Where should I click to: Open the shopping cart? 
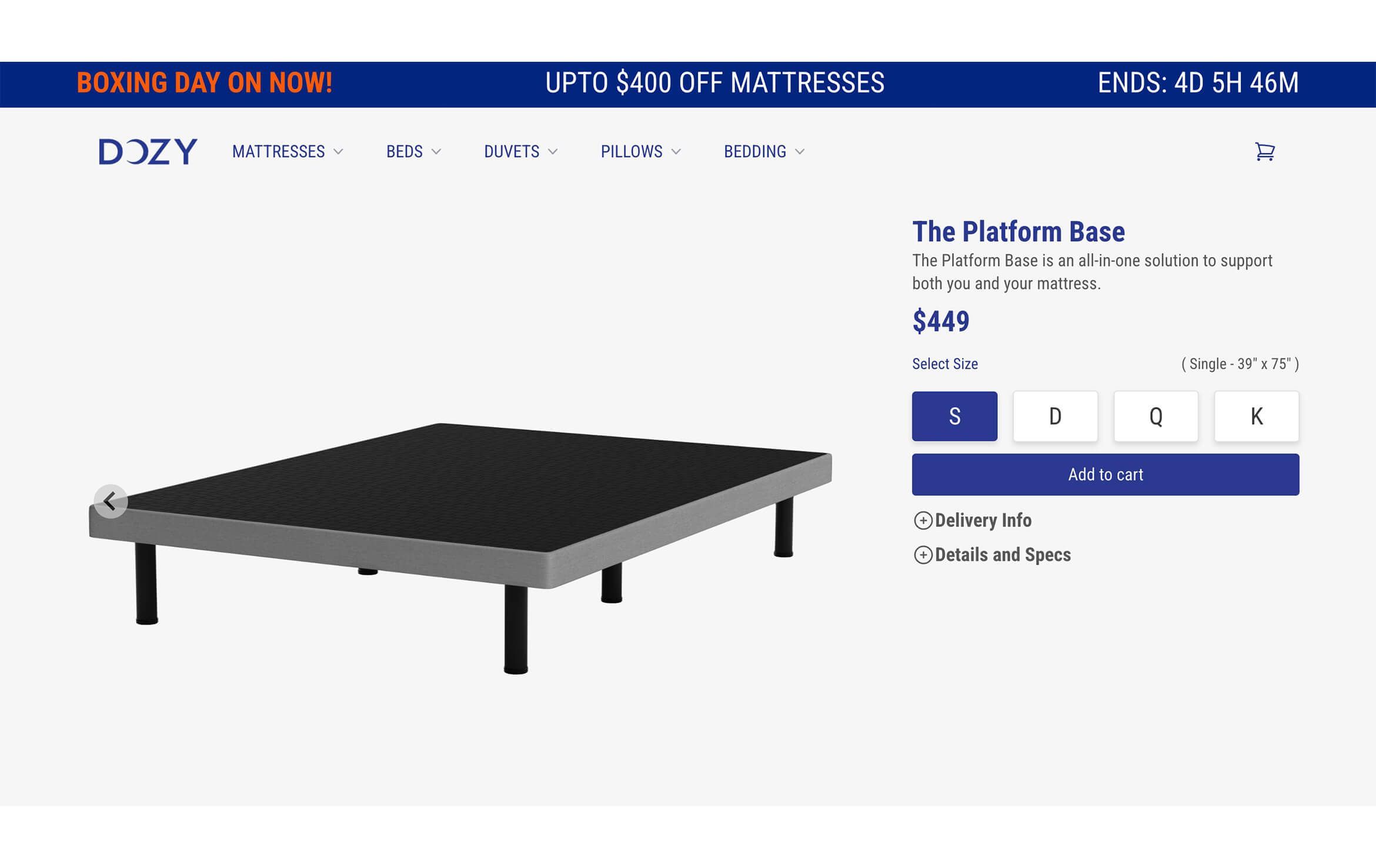tap(1266, 152)
